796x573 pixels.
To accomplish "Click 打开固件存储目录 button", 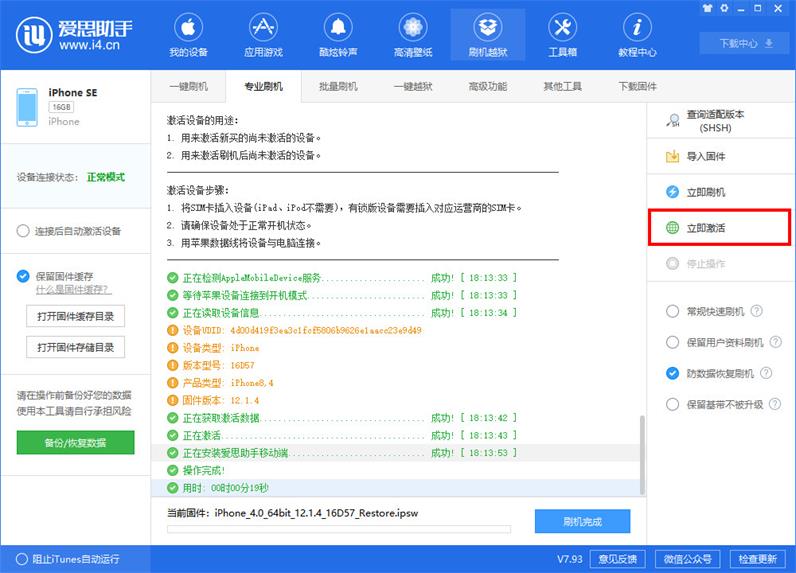I will pos(75,347).
